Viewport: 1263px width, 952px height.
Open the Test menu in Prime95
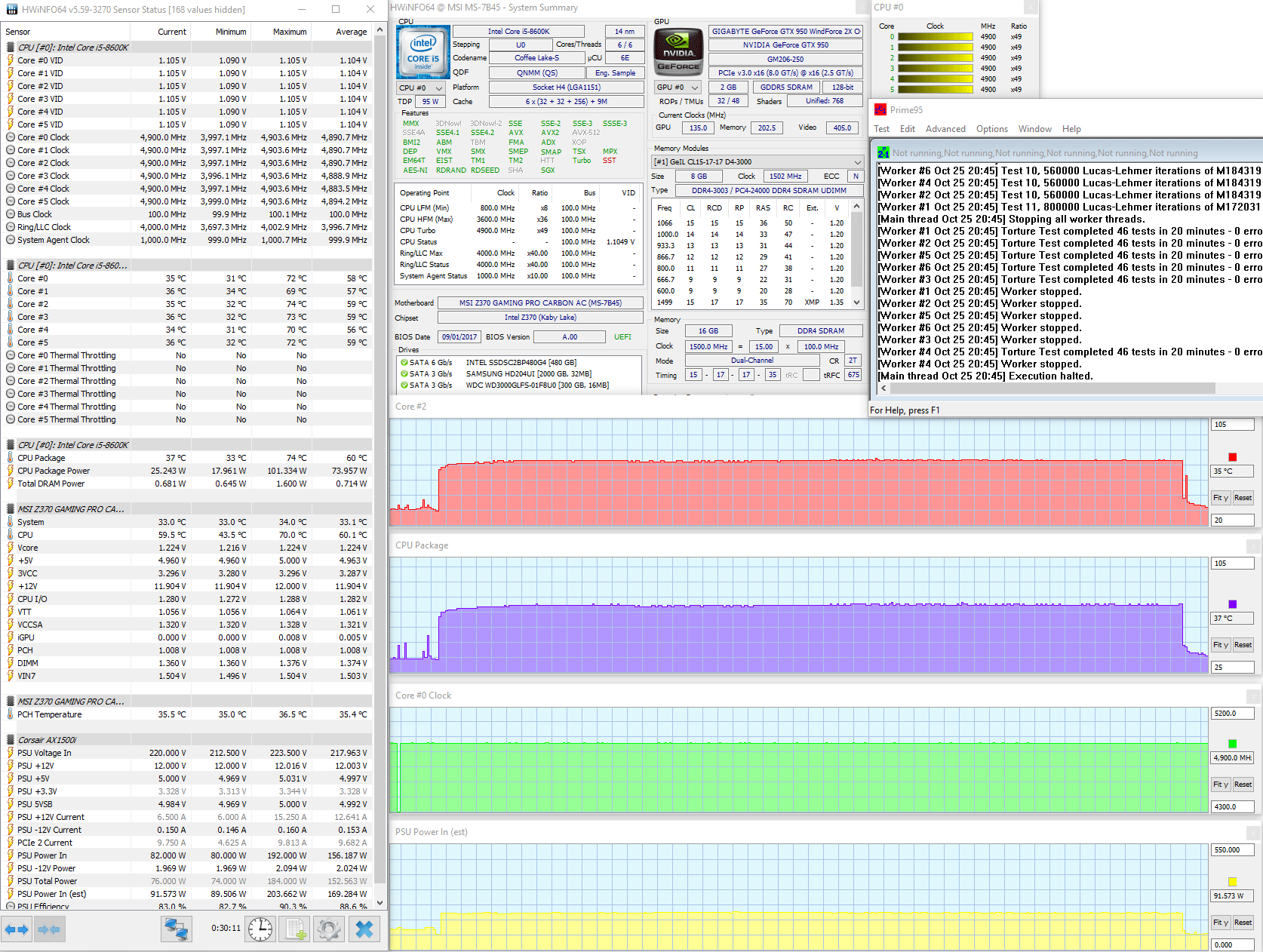881,129
